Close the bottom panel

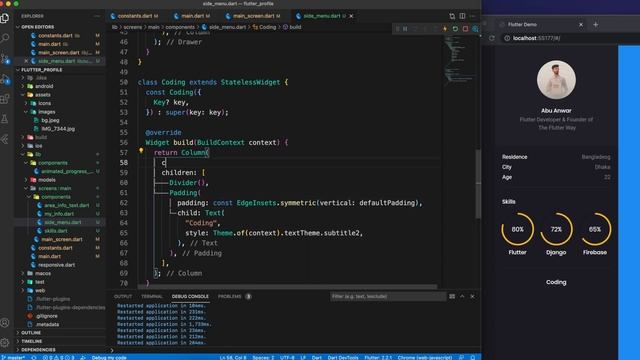[x=472, y=296]
